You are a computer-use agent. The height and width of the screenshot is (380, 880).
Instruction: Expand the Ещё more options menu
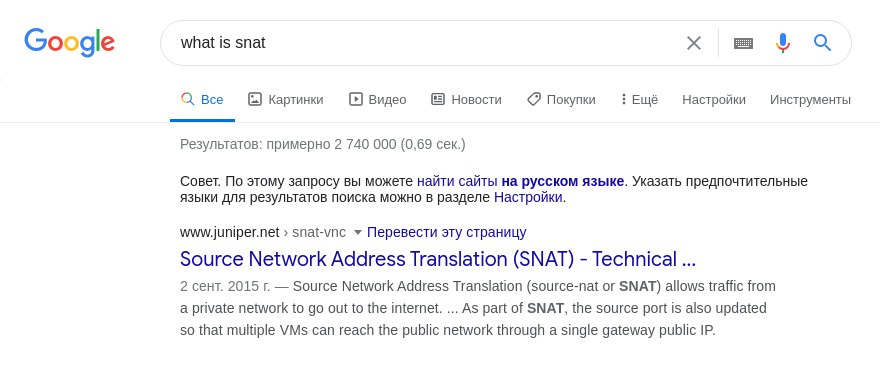pos(639,99)
